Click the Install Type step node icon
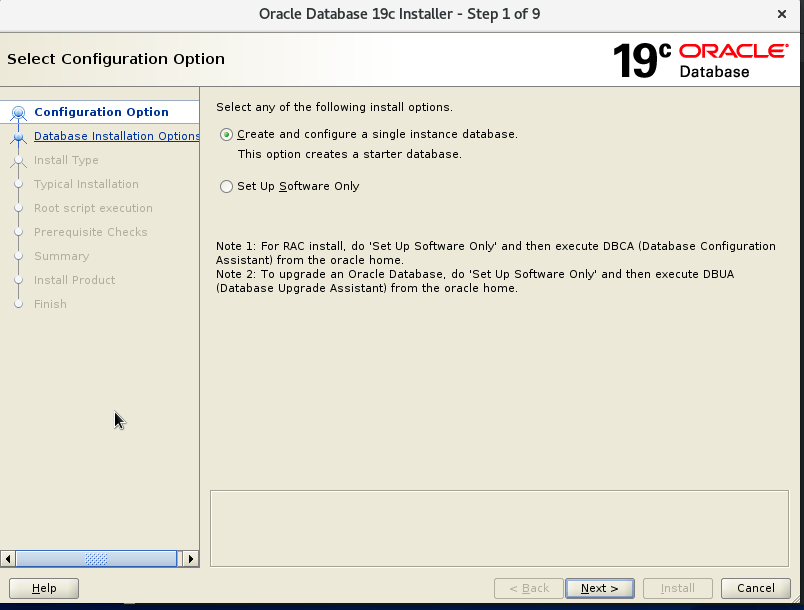The height and width of the screenshot is (610, 804). [18, 160]
